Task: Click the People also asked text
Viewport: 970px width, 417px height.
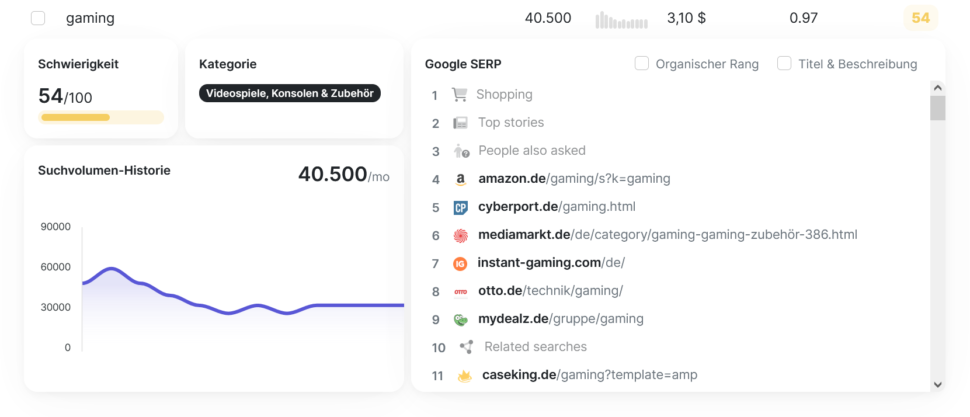Action: 532,150
